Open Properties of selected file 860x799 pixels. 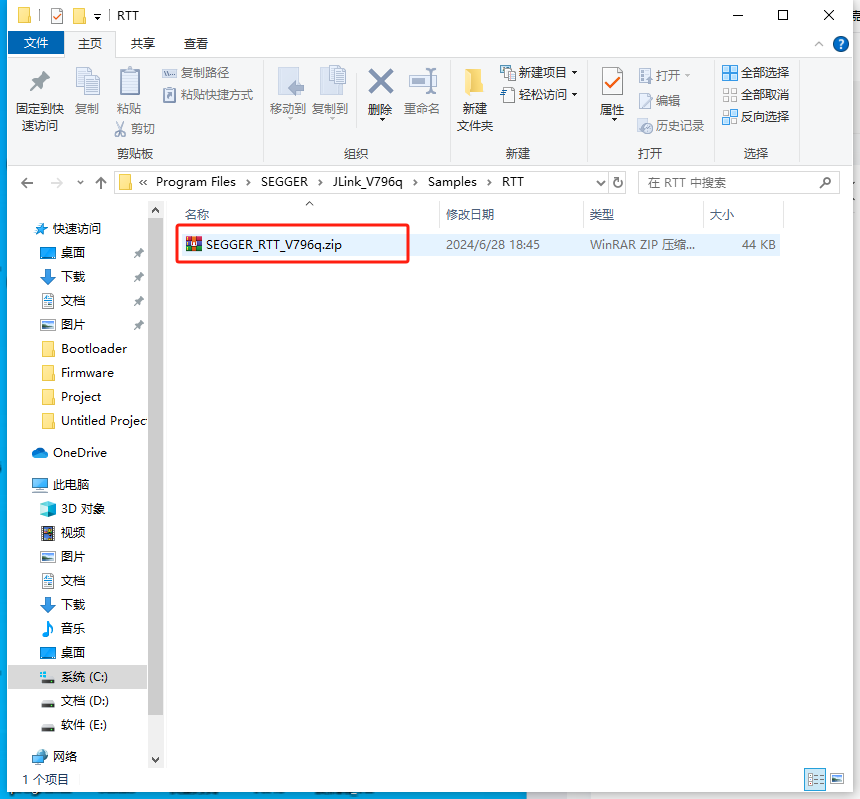(x=612, y=93)
